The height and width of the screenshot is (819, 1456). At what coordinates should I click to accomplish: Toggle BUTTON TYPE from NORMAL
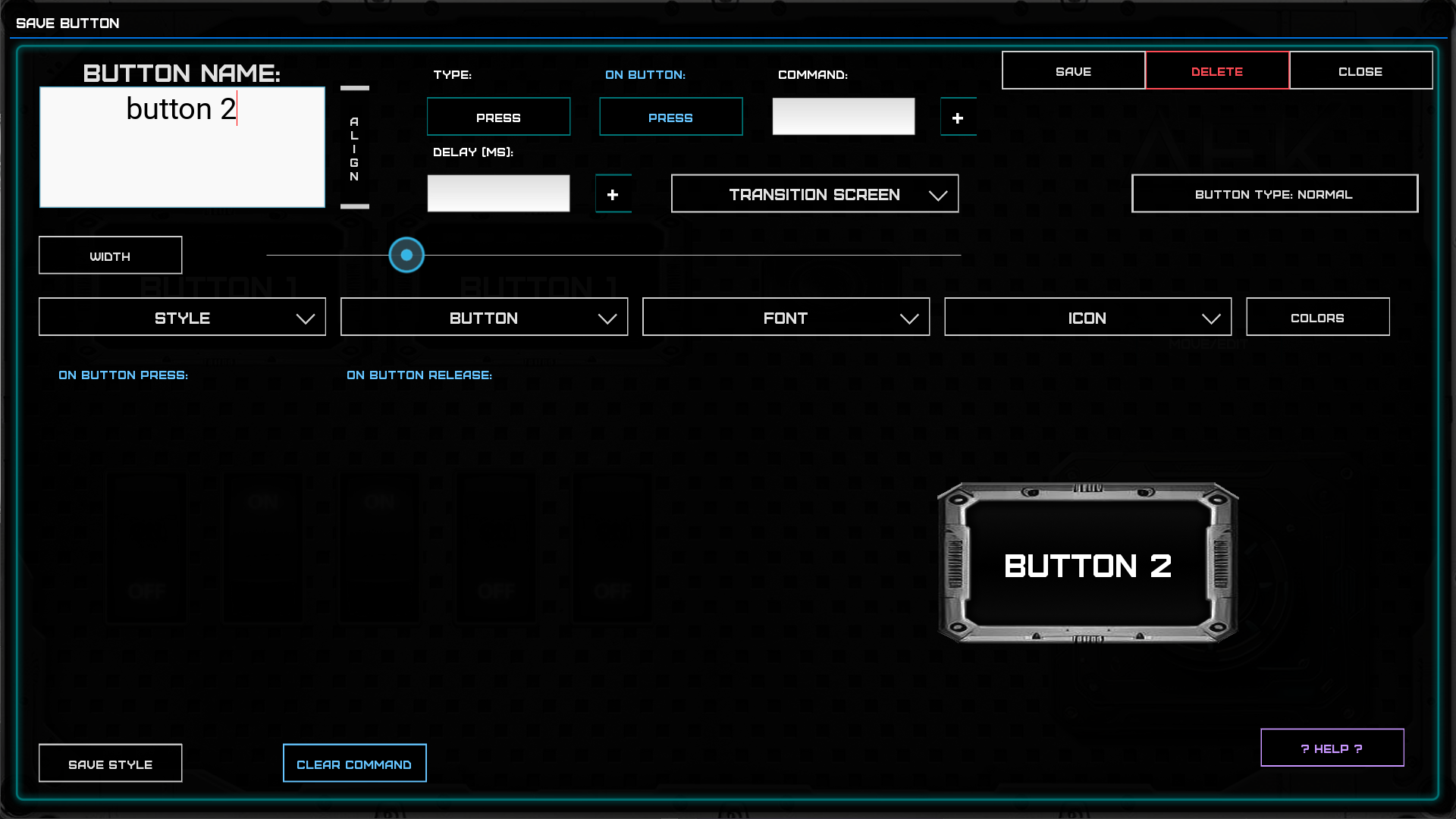tap(1274, 193)
